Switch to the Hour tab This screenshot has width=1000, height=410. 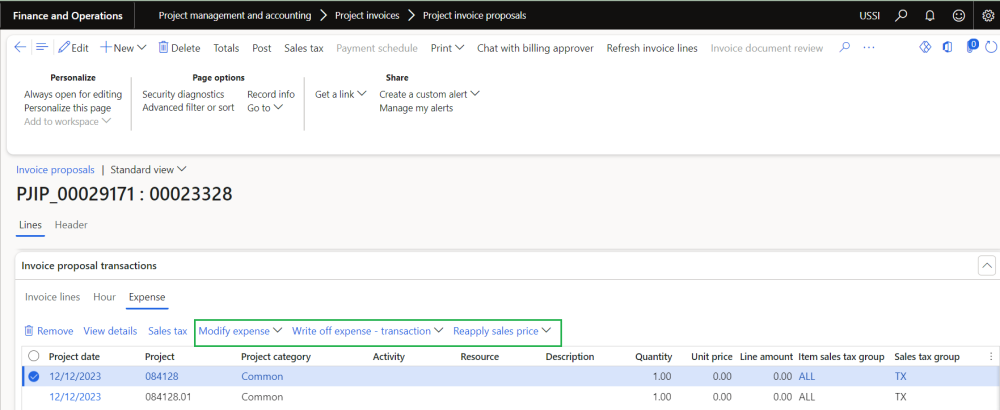(104, 297)
